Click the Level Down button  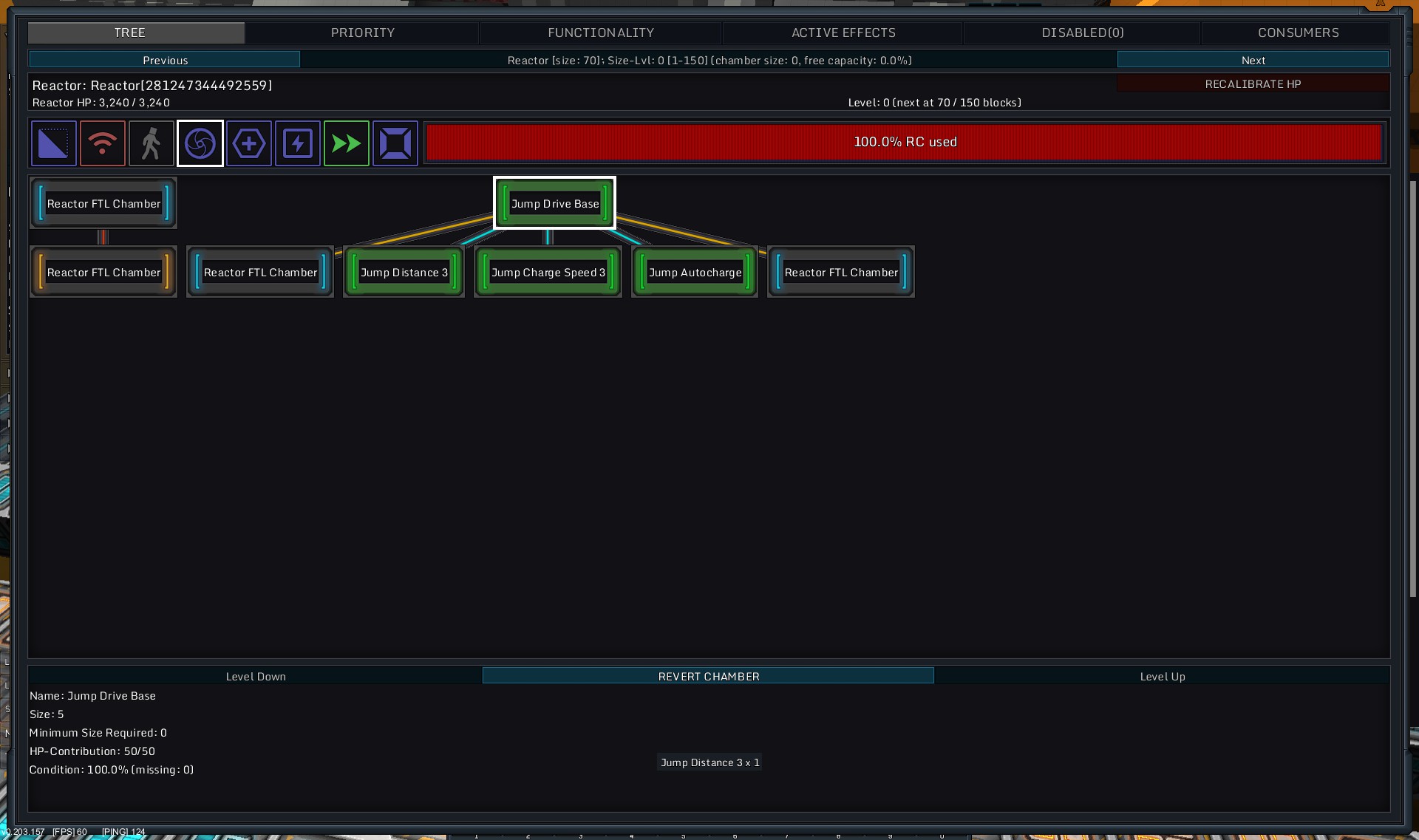coord(256,676)
